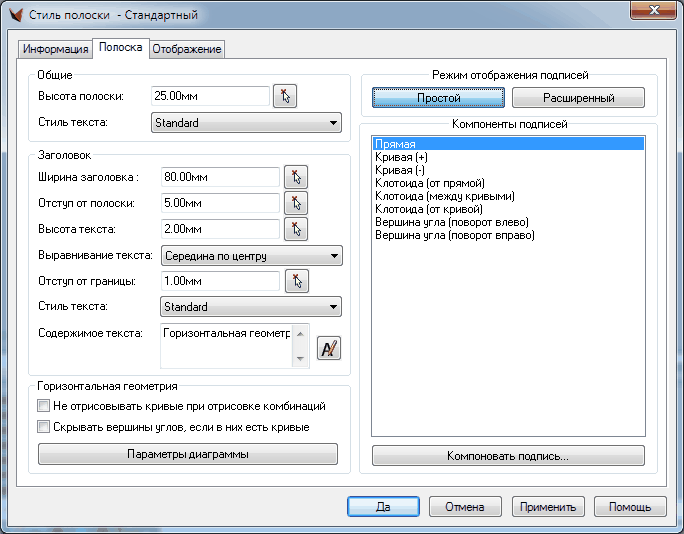The image size is (684, 534).
Task: Click Компоновать подпись button
Action: click(x=508, y=456)
